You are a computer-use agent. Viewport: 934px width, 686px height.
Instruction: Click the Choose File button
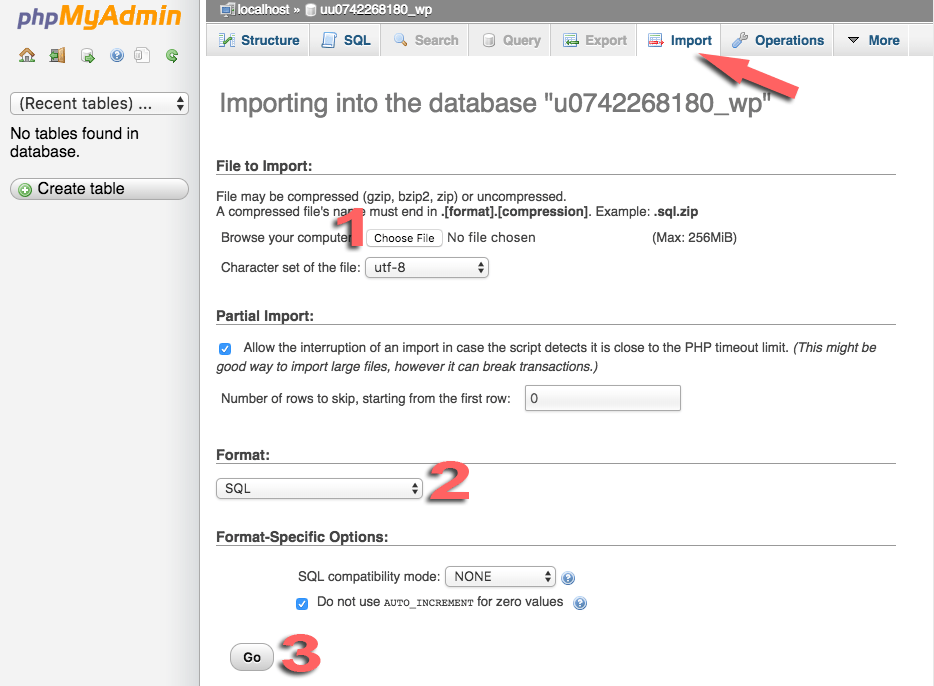tap(404, 238)
